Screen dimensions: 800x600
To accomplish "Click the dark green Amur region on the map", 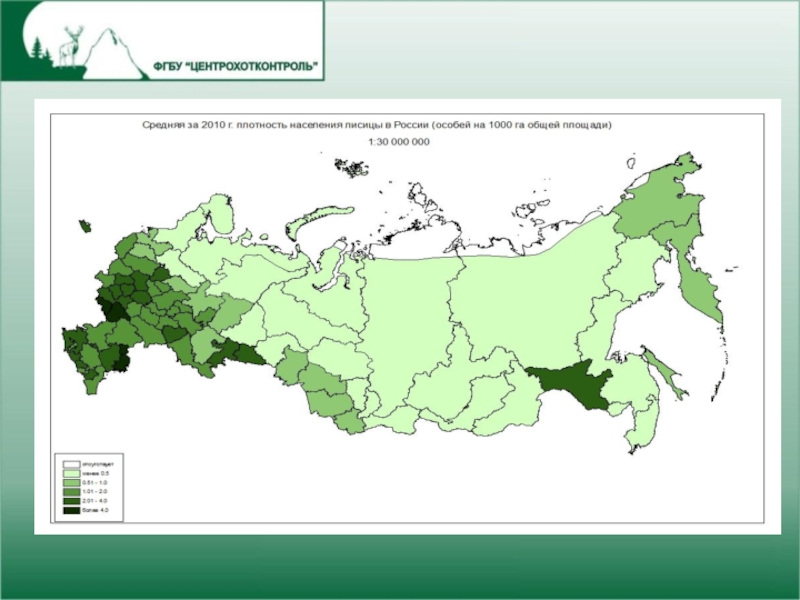I will point(571,386).
